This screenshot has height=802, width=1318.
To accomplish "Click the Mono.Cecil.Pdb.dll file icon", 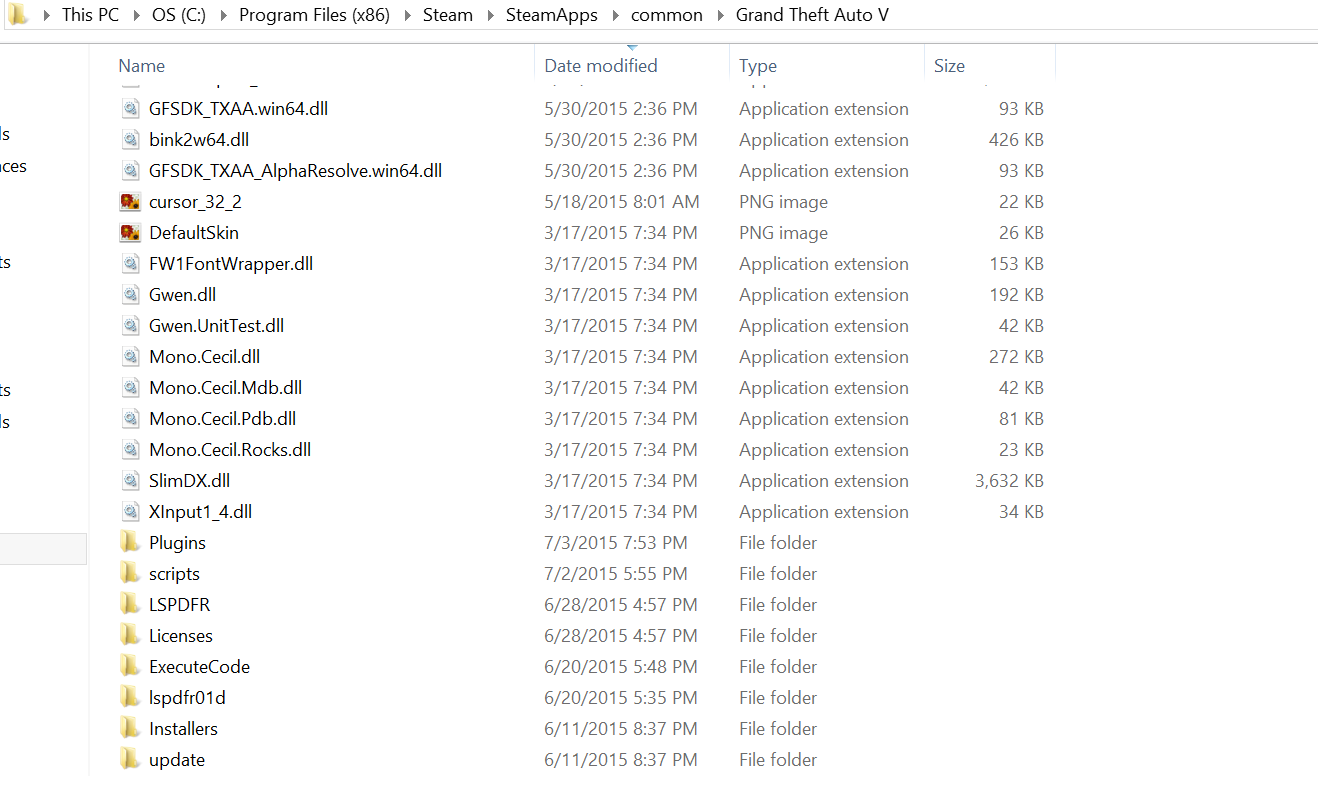I will pyautogui.click(x=130, y=419).
